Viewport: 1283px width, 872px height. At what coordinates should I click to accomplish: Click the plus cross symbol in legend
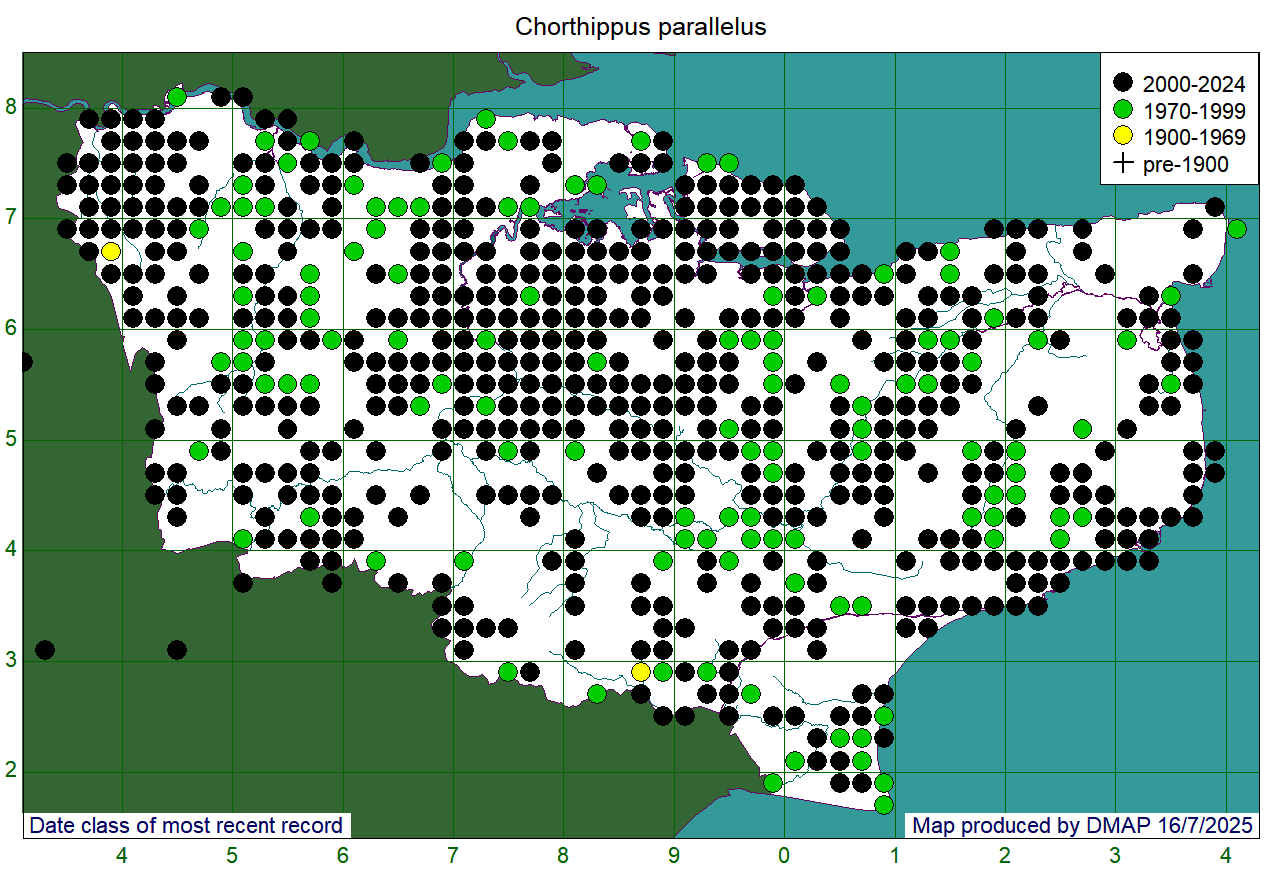click(x=1123, y=164)
